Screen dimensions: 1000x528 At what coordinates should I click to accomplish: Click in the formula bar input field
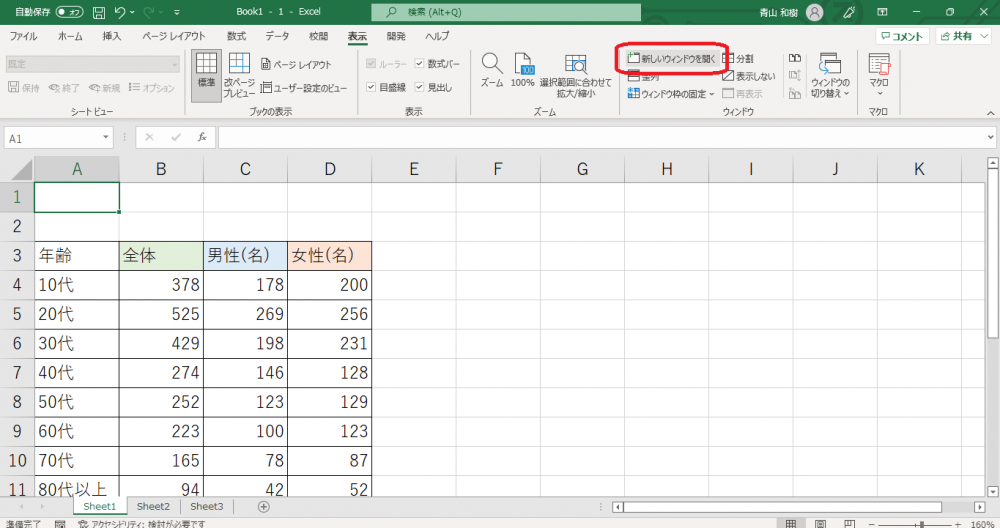click(x=601, y=137)
